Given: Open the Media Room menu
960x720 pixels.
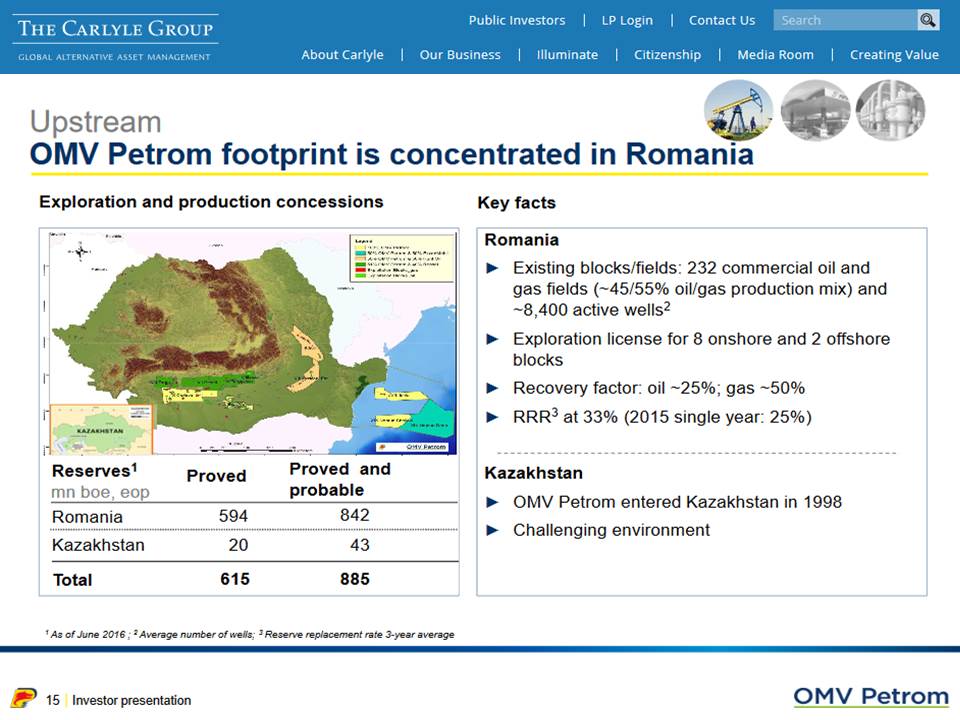Looking at the screenshot, I should 776,55.
